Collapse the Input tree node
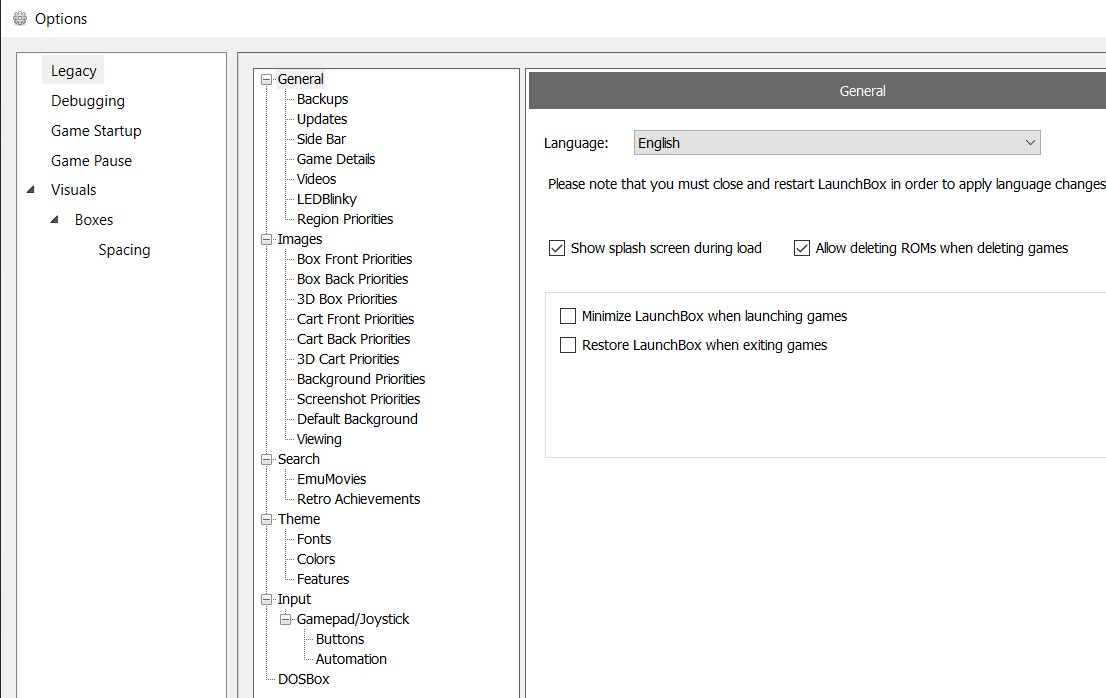Screen dimensions: 1106x698 pyautogui.click(x=267, y=599)
